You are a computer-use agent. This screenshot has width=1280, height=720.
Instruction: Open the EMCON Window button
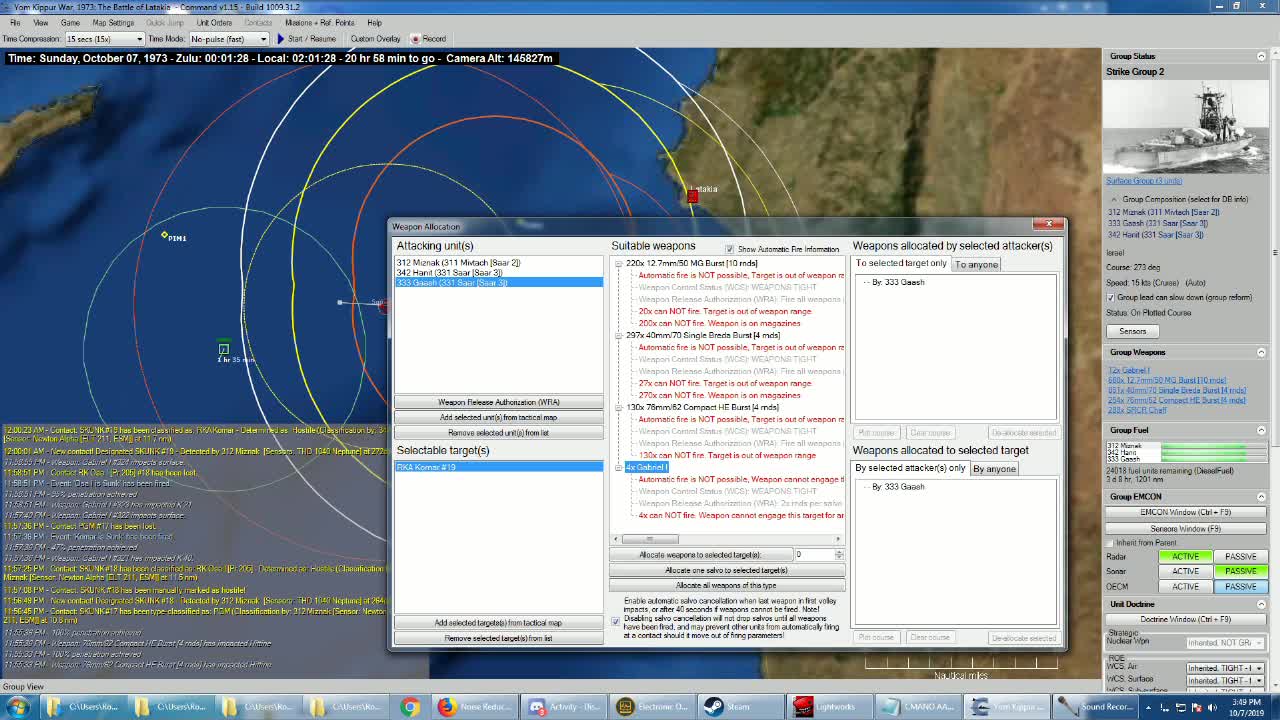pos(1186,512)
